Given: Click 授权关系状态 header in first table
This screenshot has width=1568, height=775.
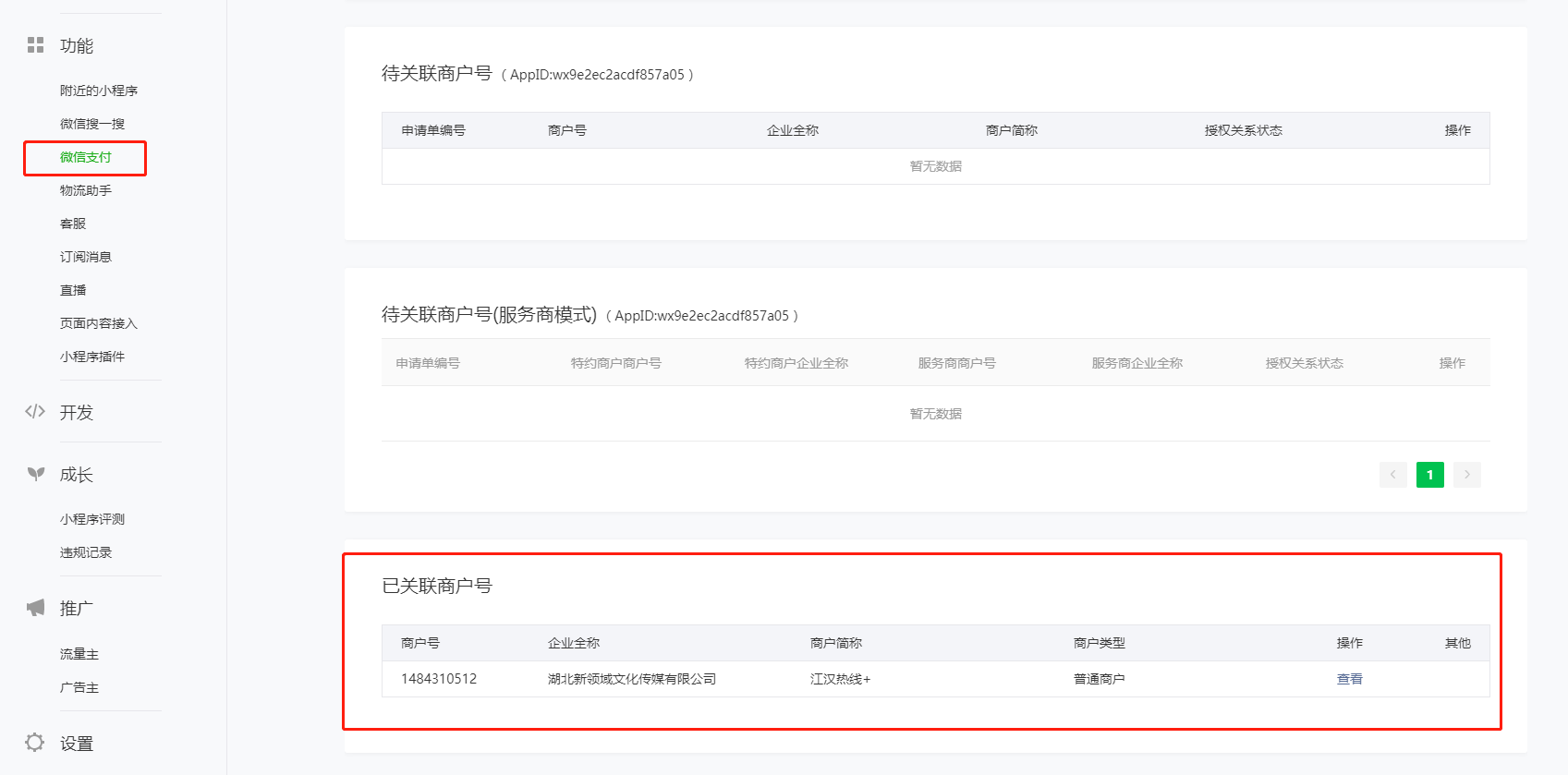Looking at the screenshot, I should click(1244, 130).
